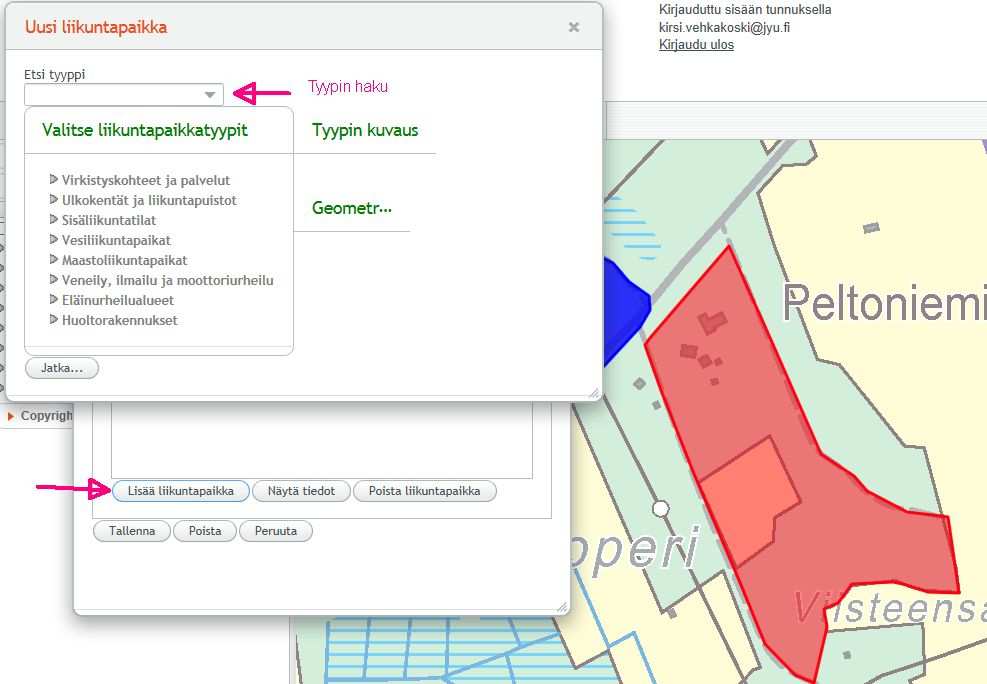Open the Tyypin kuvaus tab

click(x=365, y=130)
